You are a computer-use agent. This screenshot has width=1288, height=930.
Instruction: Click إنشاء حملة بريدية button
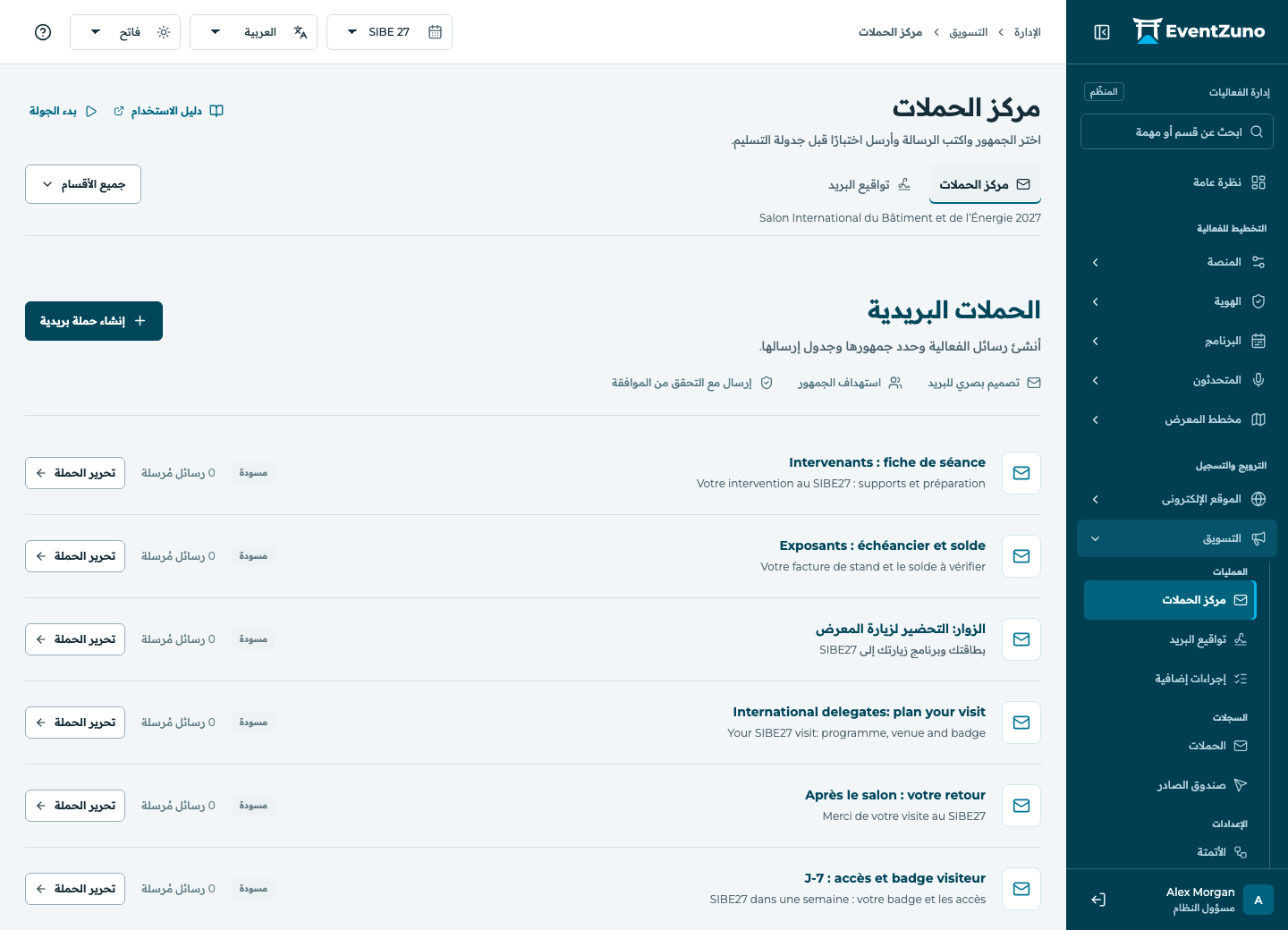coord(94,321)
